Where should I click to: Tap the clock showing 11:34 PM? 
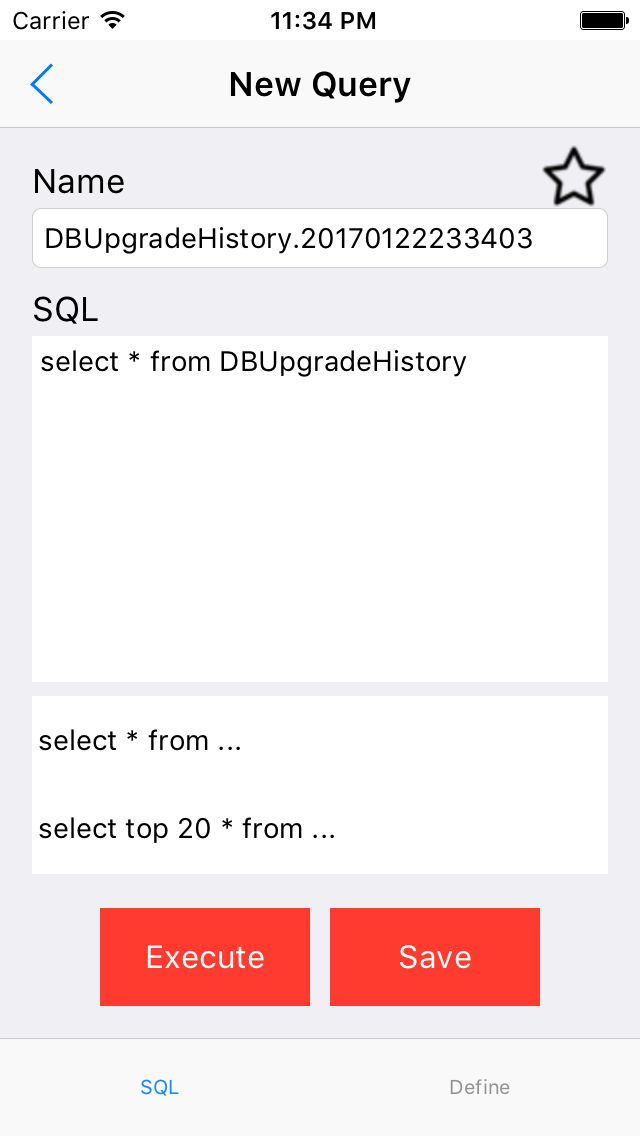(x=323, y=20)
